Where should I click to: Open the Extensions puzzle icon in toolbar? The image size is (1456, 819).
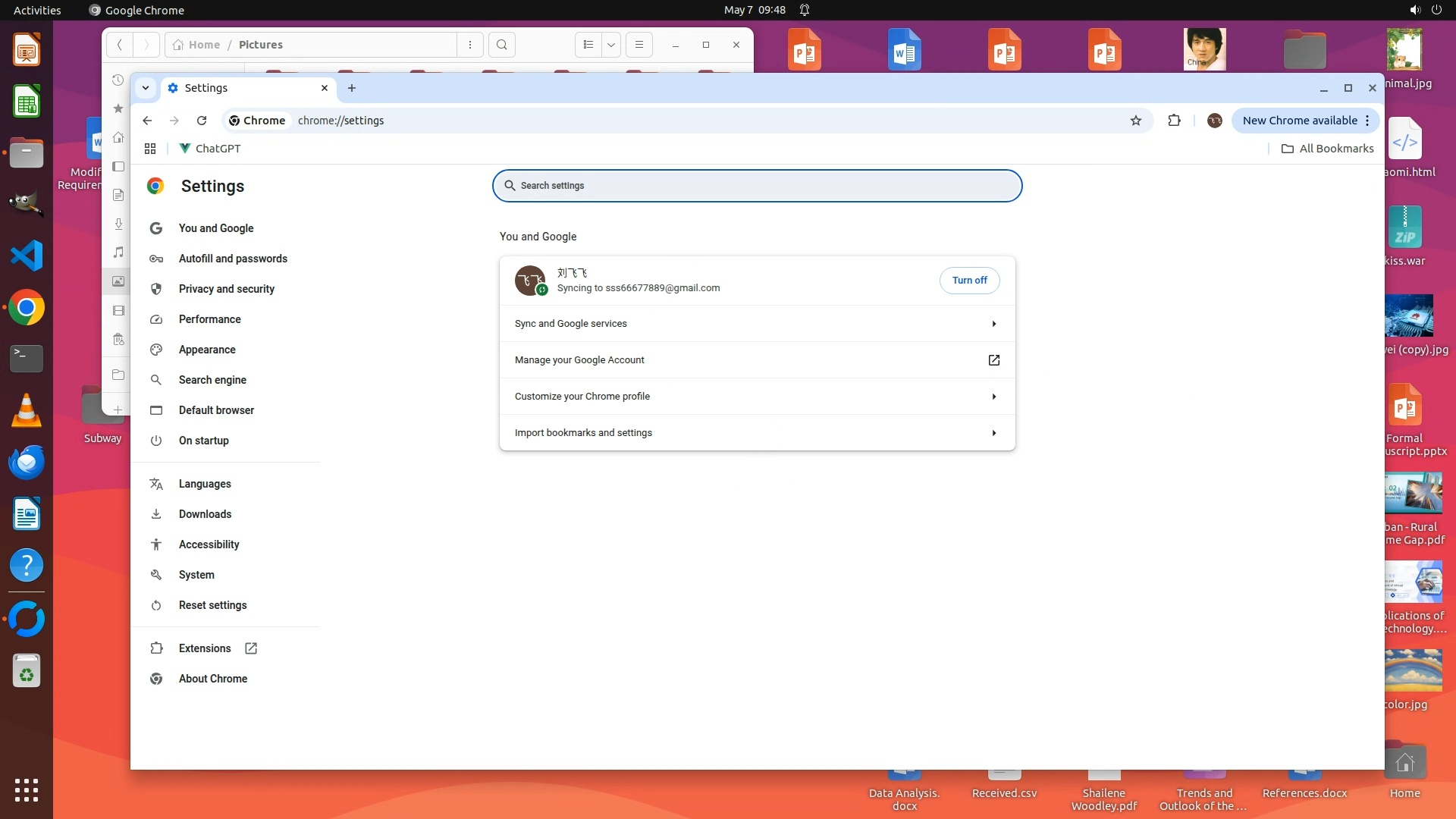point(1174,121)
